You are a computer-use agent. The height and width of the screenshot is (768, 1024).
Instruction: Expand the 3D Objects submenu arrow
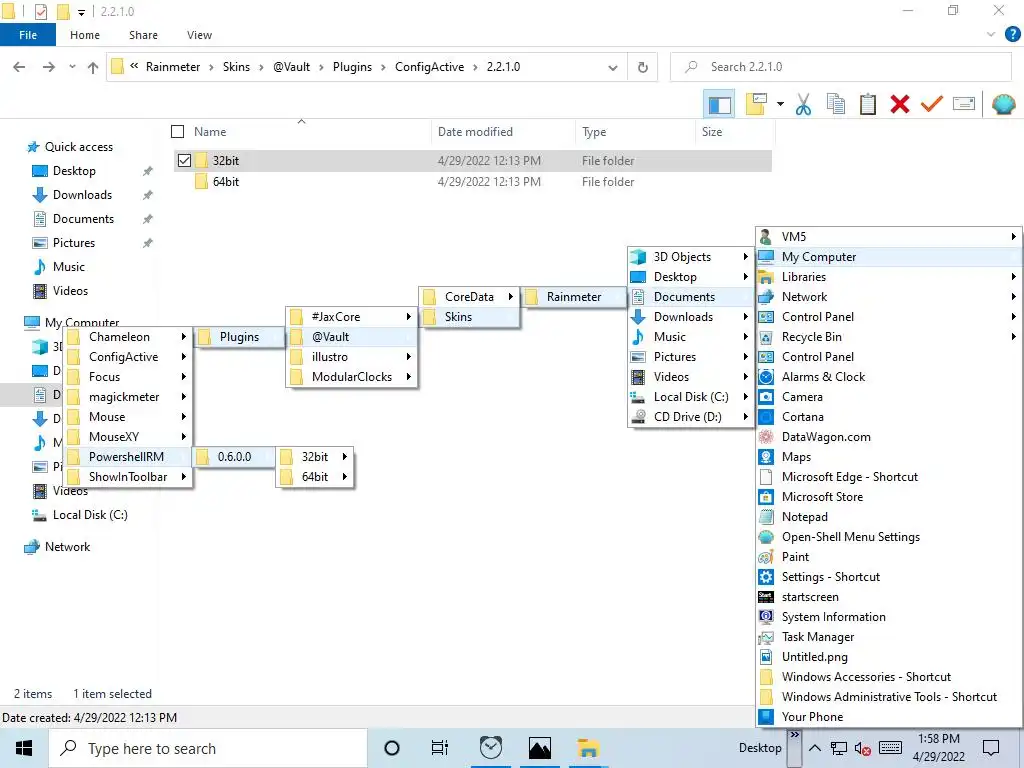[x=745, y=257]
